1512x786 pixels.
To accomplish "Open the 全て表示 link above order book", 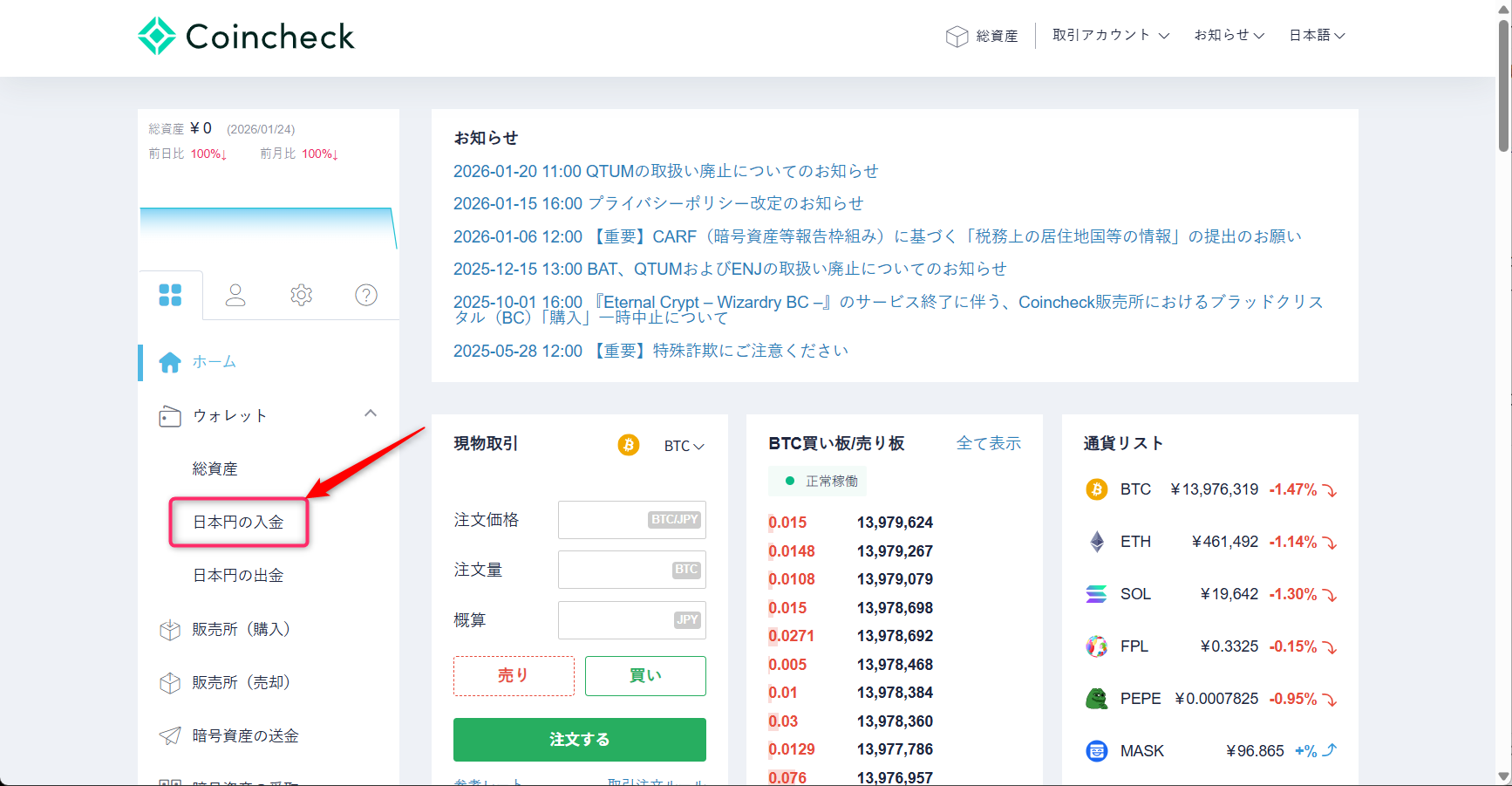I will coord(989,443).
